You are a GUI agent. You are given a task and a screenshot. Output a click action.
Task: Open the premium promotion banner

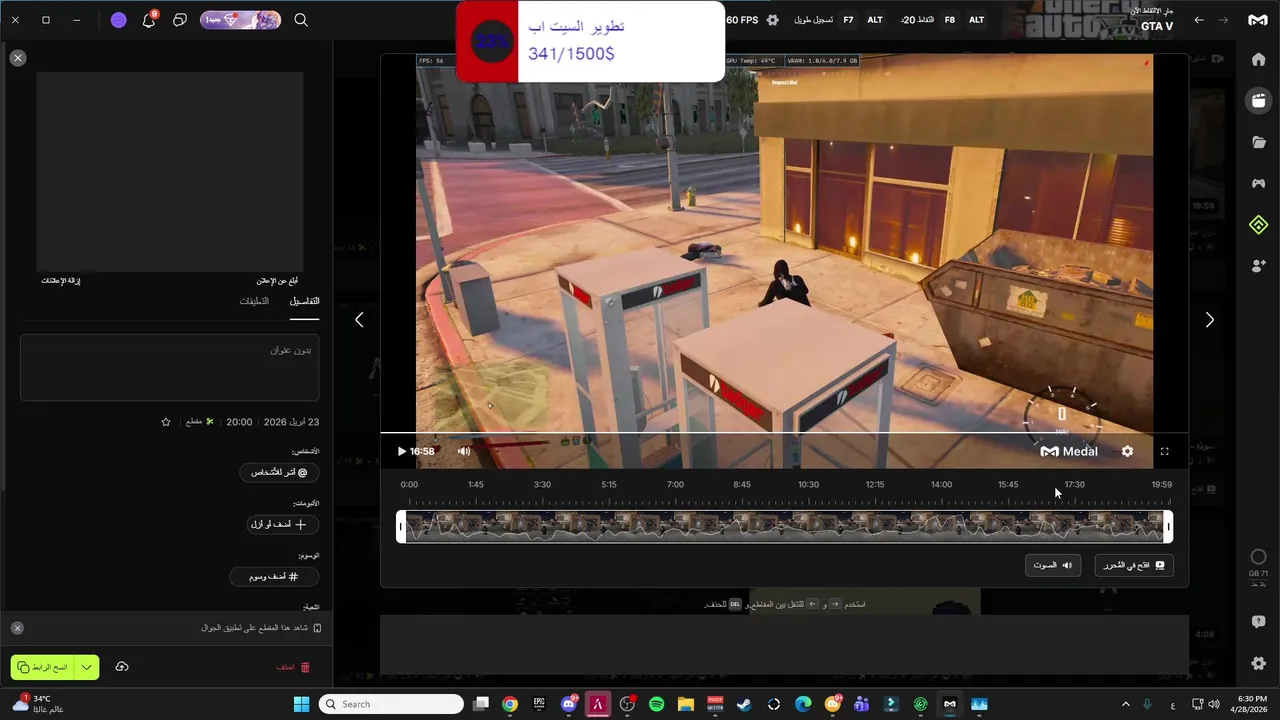coord(240,20)
